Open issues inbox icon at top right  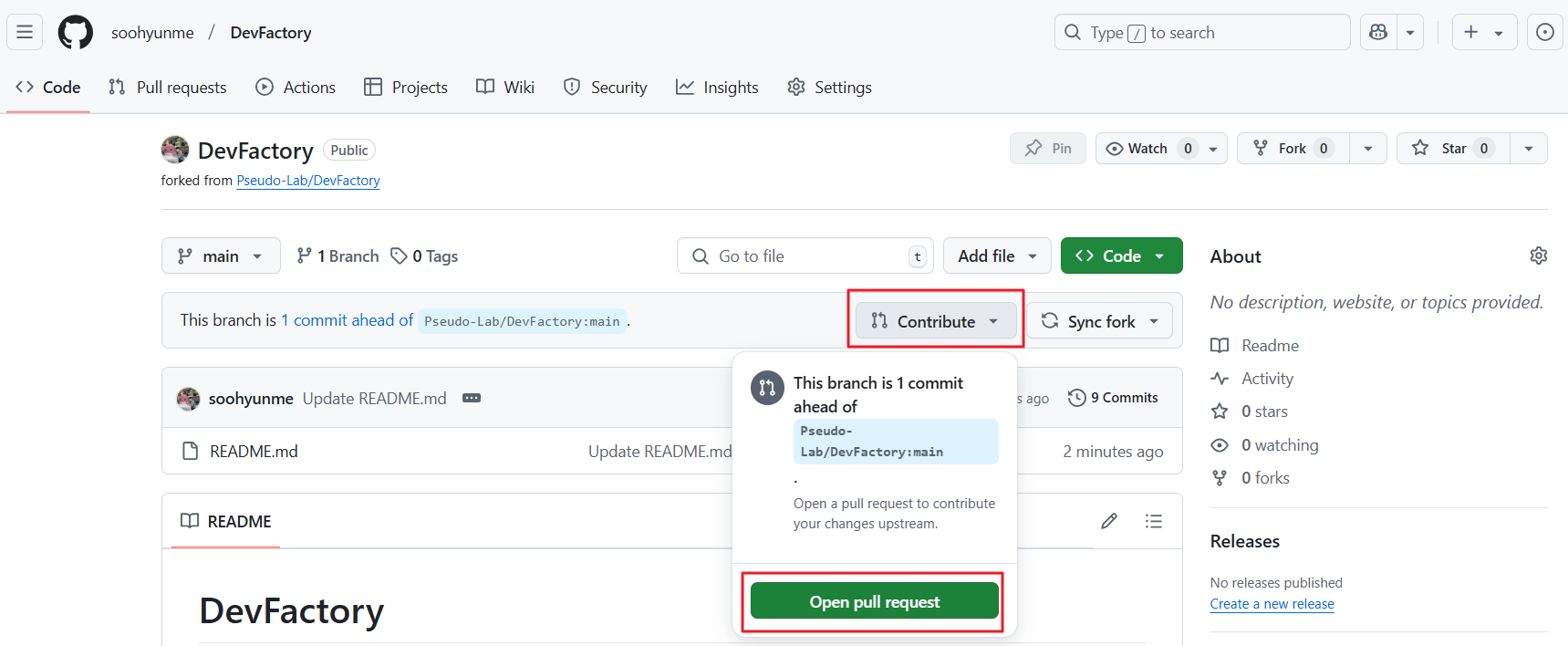1544,33
